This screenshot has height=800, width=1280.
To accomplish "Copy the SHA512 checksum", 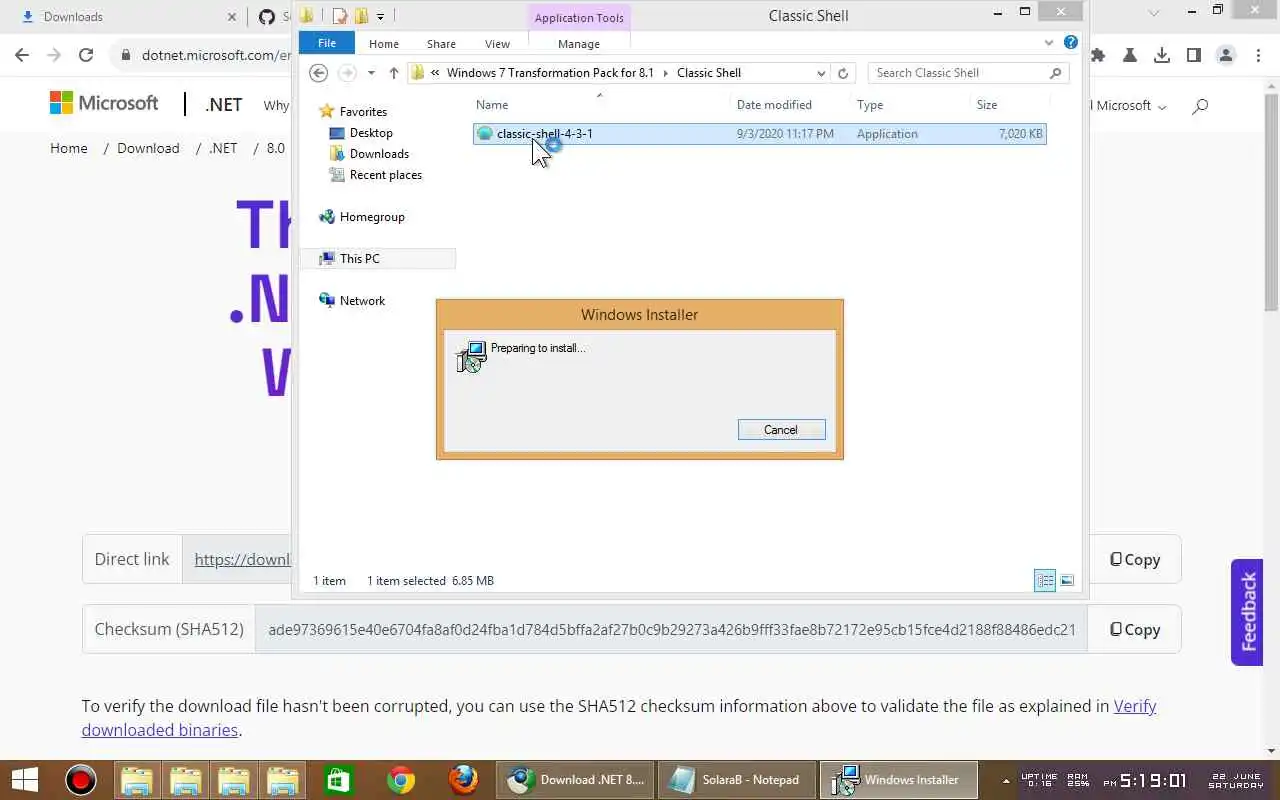I will coord(1135,629).
